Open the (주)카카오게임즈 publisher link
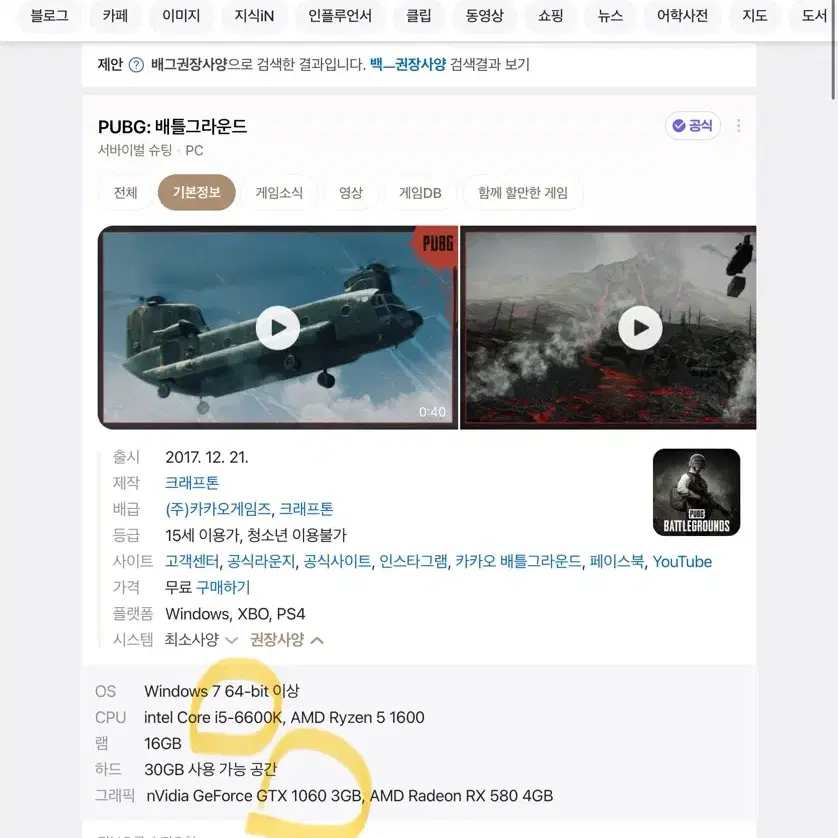The image size is (838, 838). [219, 509]
